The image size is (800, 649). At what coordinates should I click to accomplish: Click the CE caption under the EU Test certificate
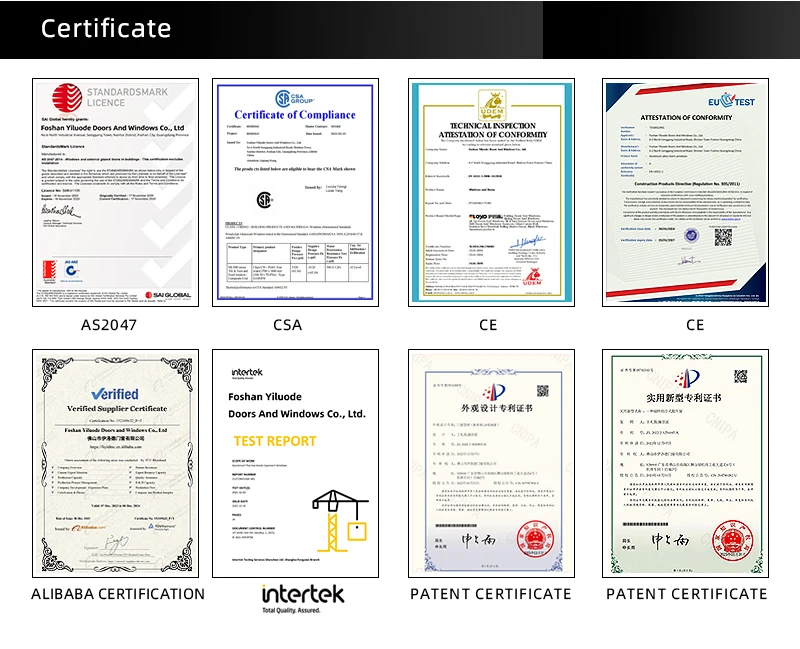(695, 325)
